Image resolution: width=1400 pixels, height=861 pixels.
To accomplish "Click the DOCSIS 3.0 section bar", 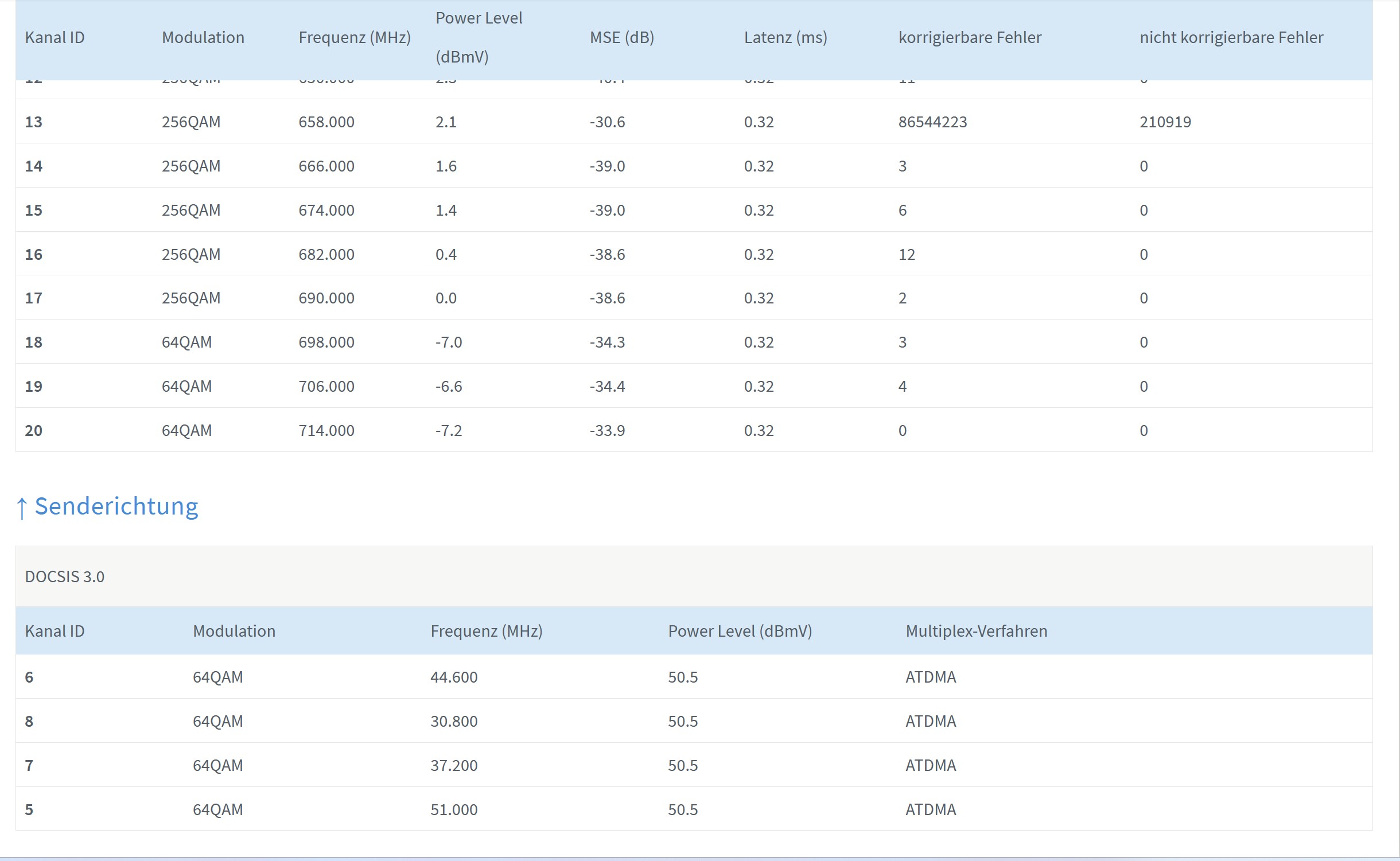I will coord(65,576).
